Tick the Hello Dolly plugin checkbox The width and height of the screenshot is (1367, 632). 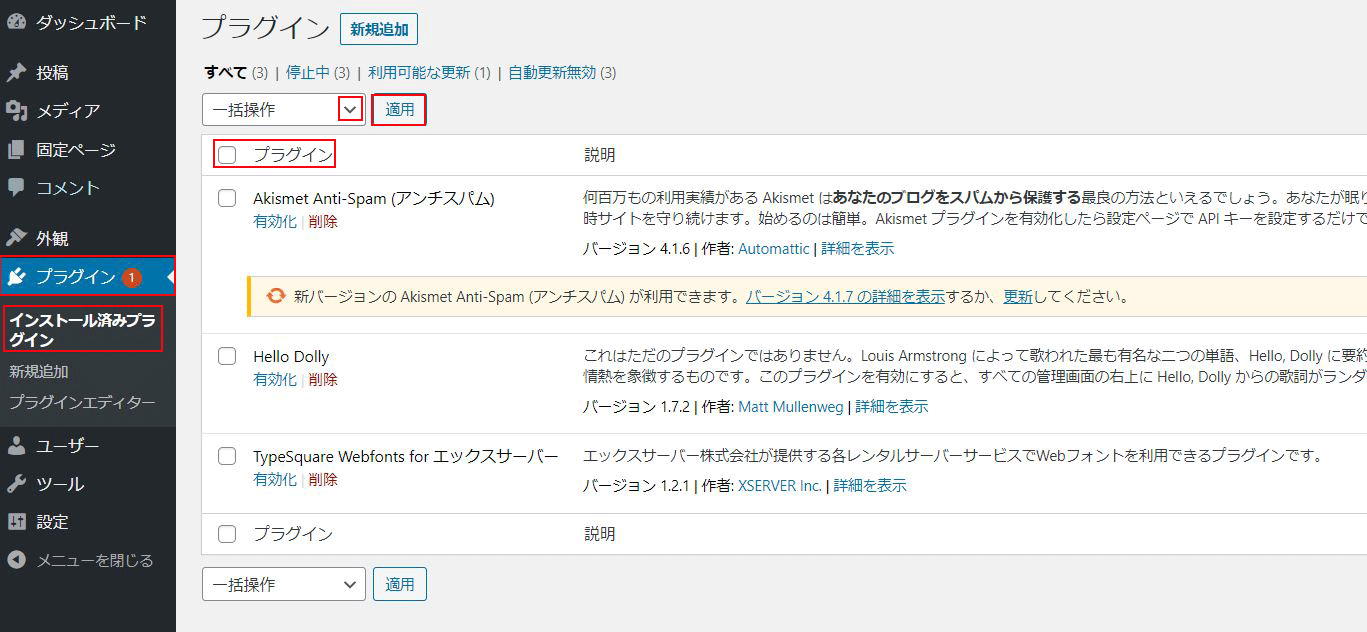tap(227, 356)
